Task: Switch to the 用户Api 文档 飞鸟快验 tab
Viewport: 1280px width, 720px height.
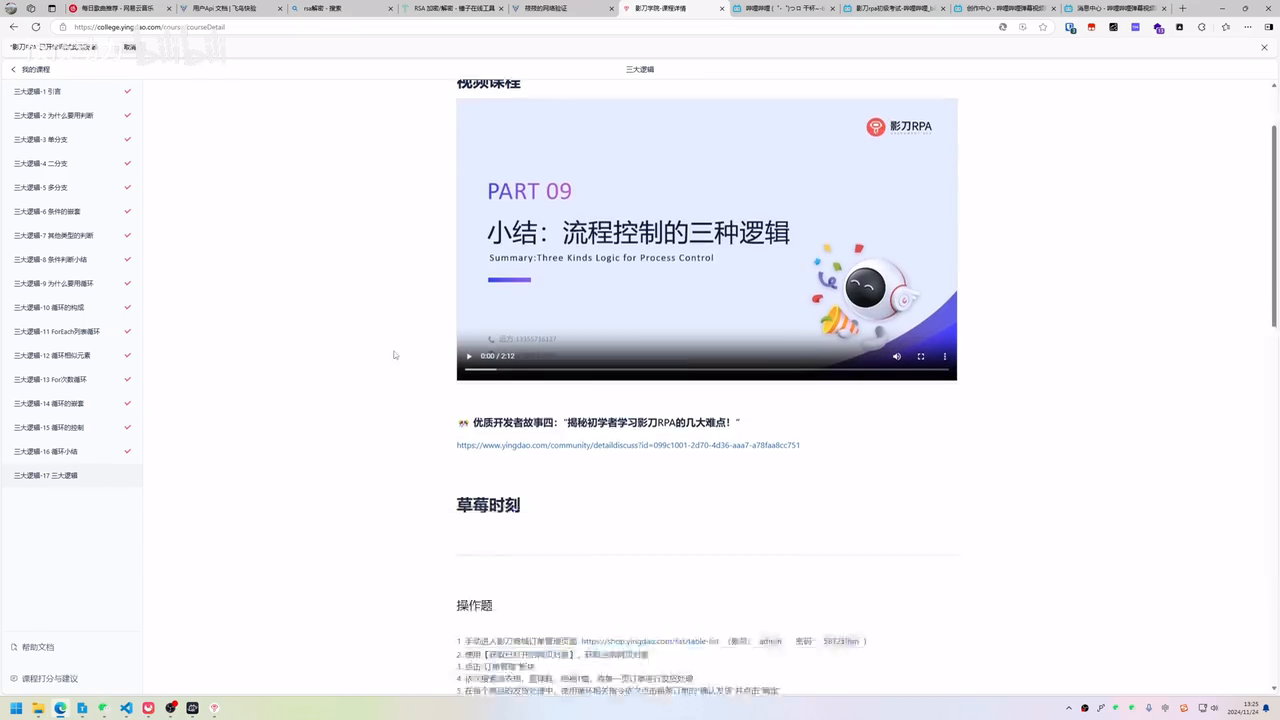Action: [x=228, y=8]
